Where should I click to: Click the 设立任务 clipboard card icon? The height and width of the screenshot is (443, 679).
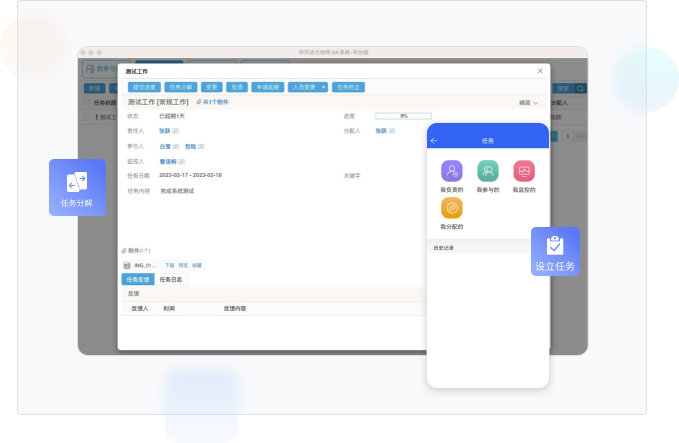(x=555, y=245)
